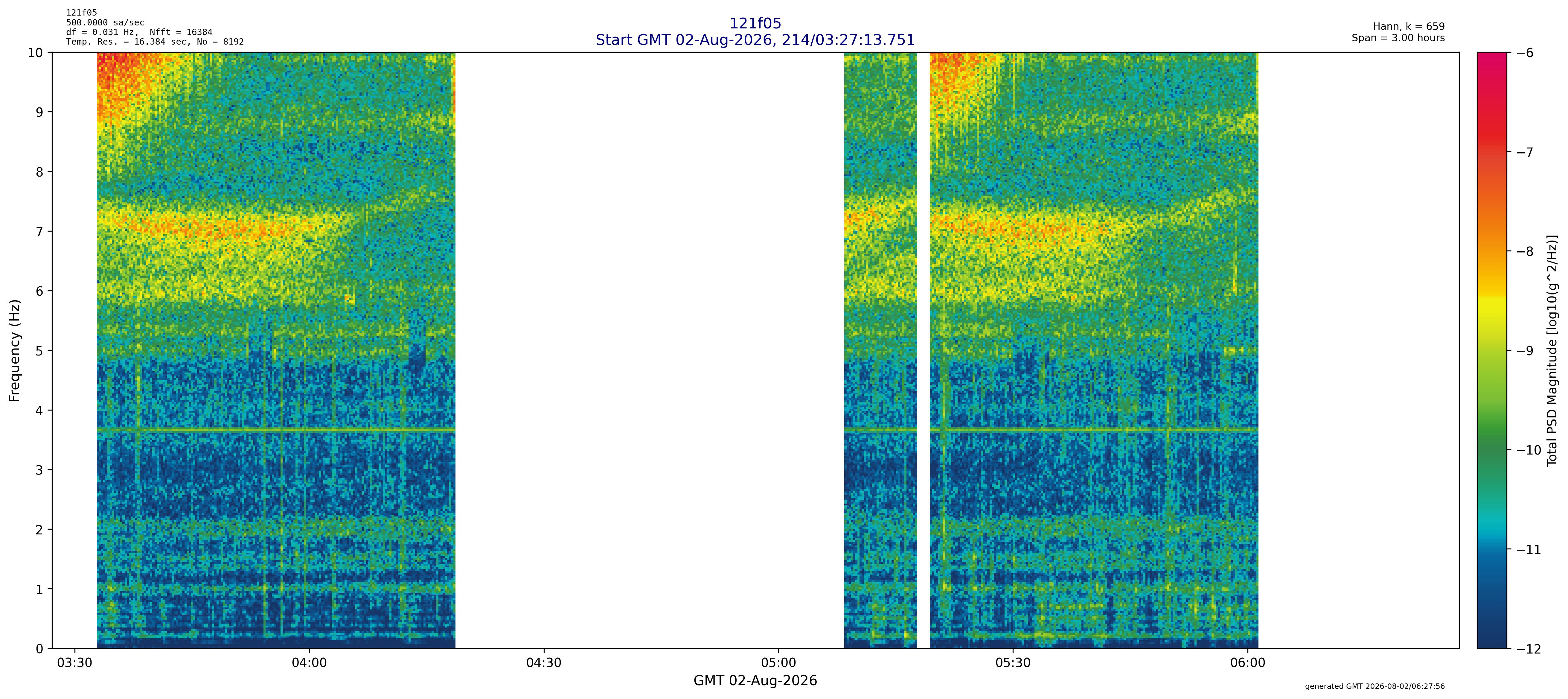Click the frequency axis tick label "2"
Viewport: 1568px width, 699px height.
click(x=39, y=530)
